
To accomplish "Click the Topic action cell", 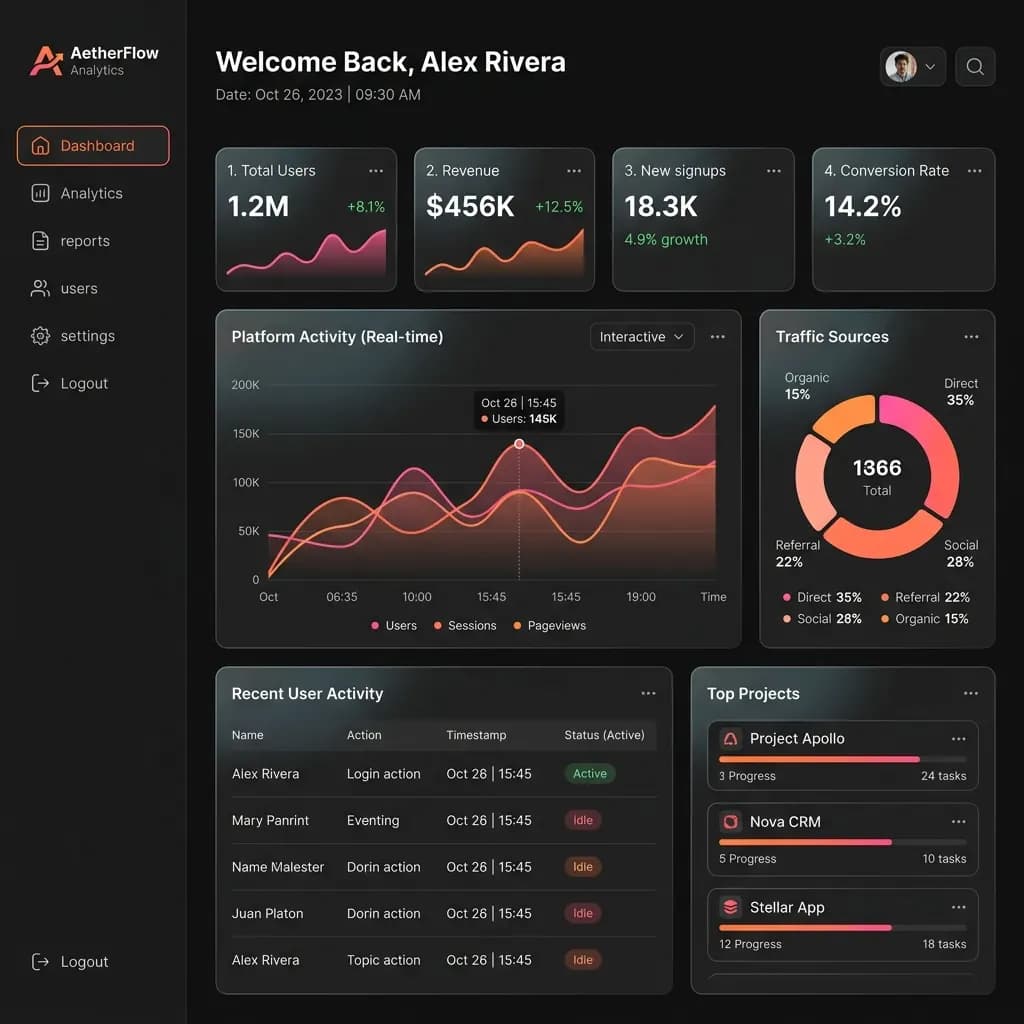I will (383, 960).
